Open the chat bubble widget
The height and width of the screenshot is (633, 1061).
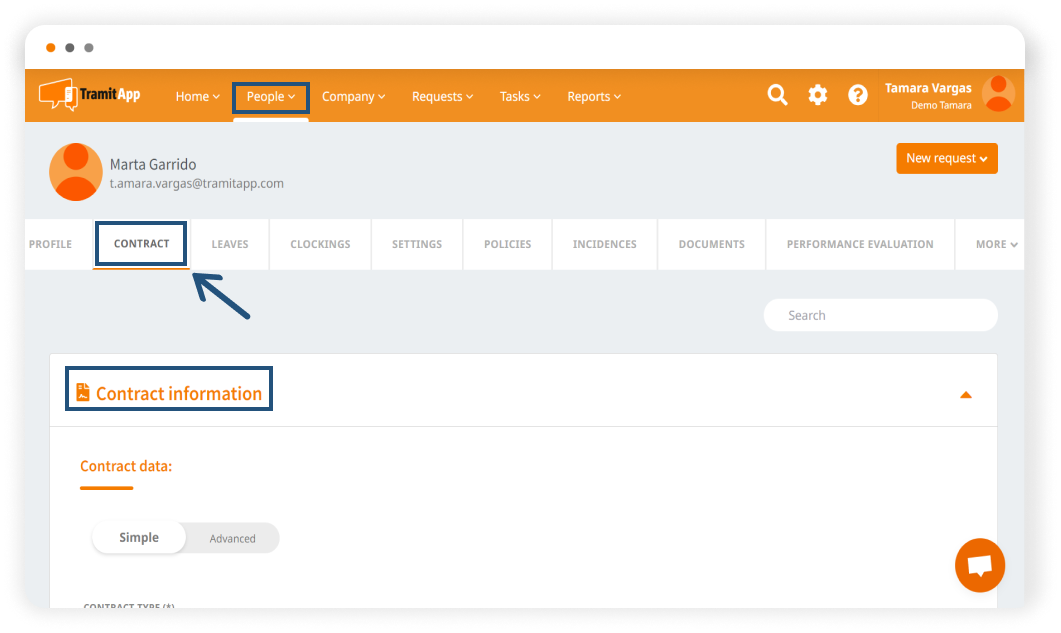coord(979,565)
